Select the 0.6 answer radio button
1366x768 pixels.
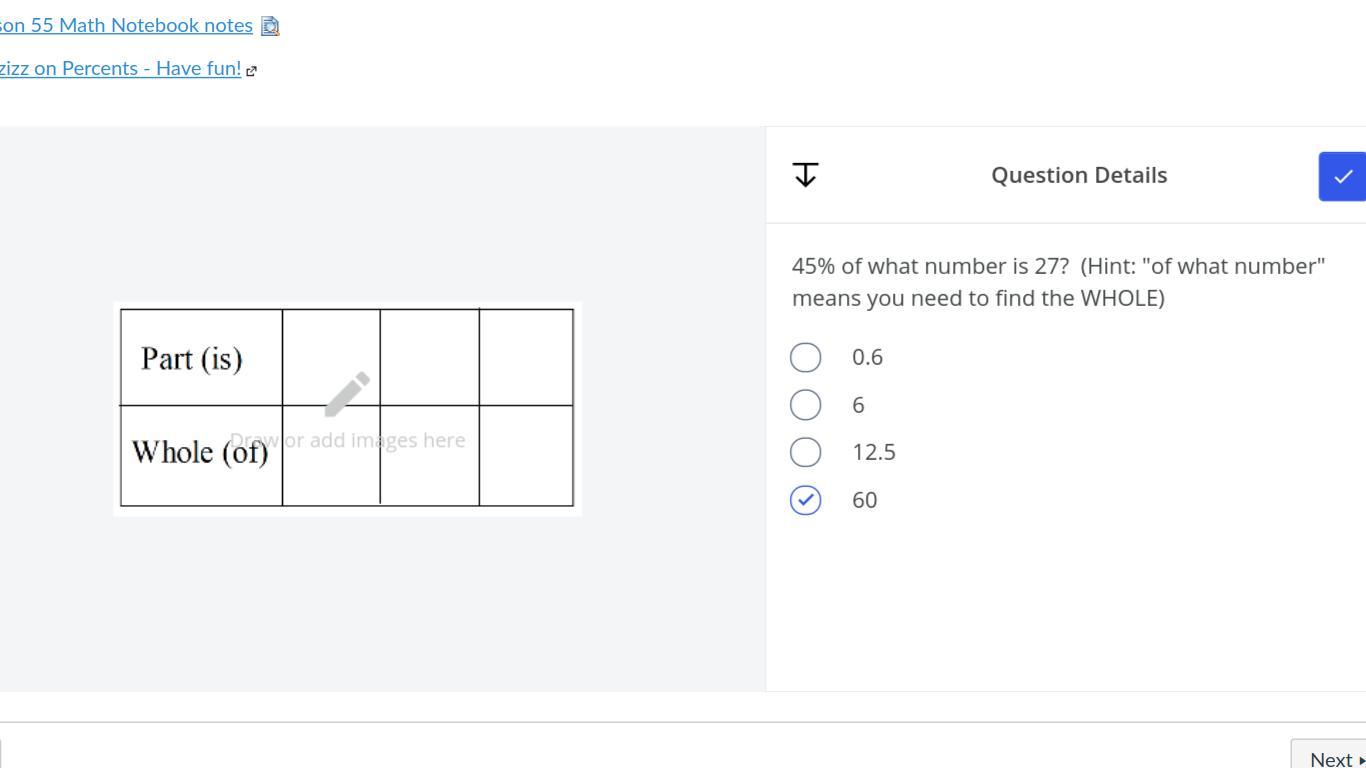(x=805, y=357)
